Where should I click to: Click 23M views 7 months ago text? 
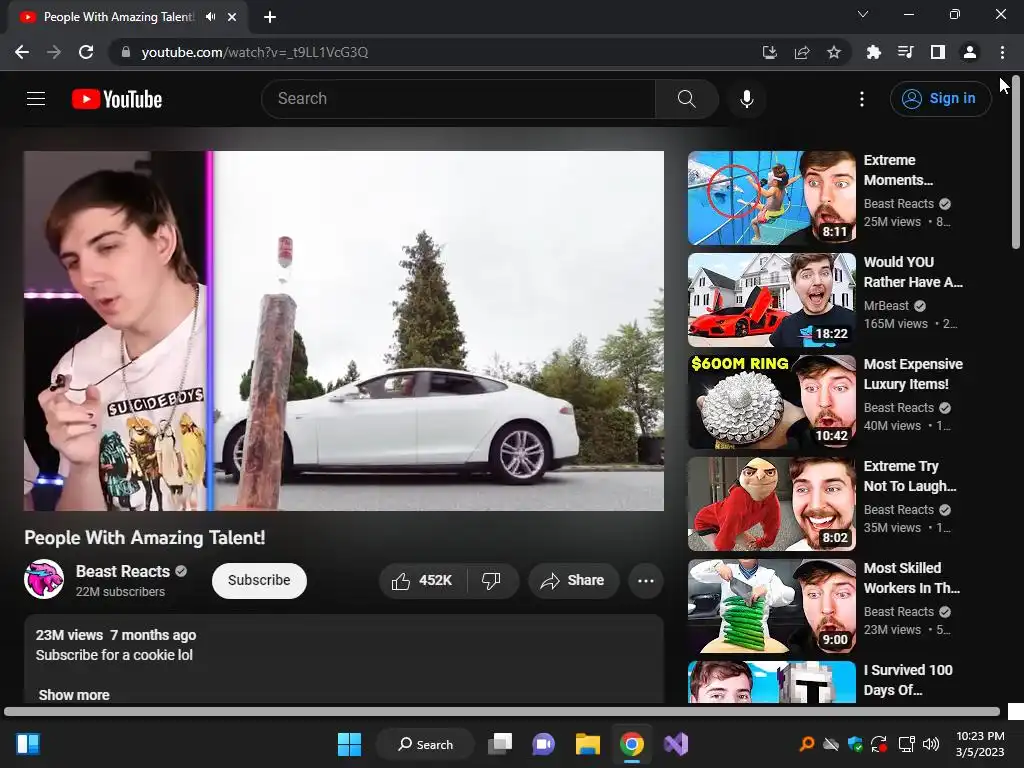(116, 635)
